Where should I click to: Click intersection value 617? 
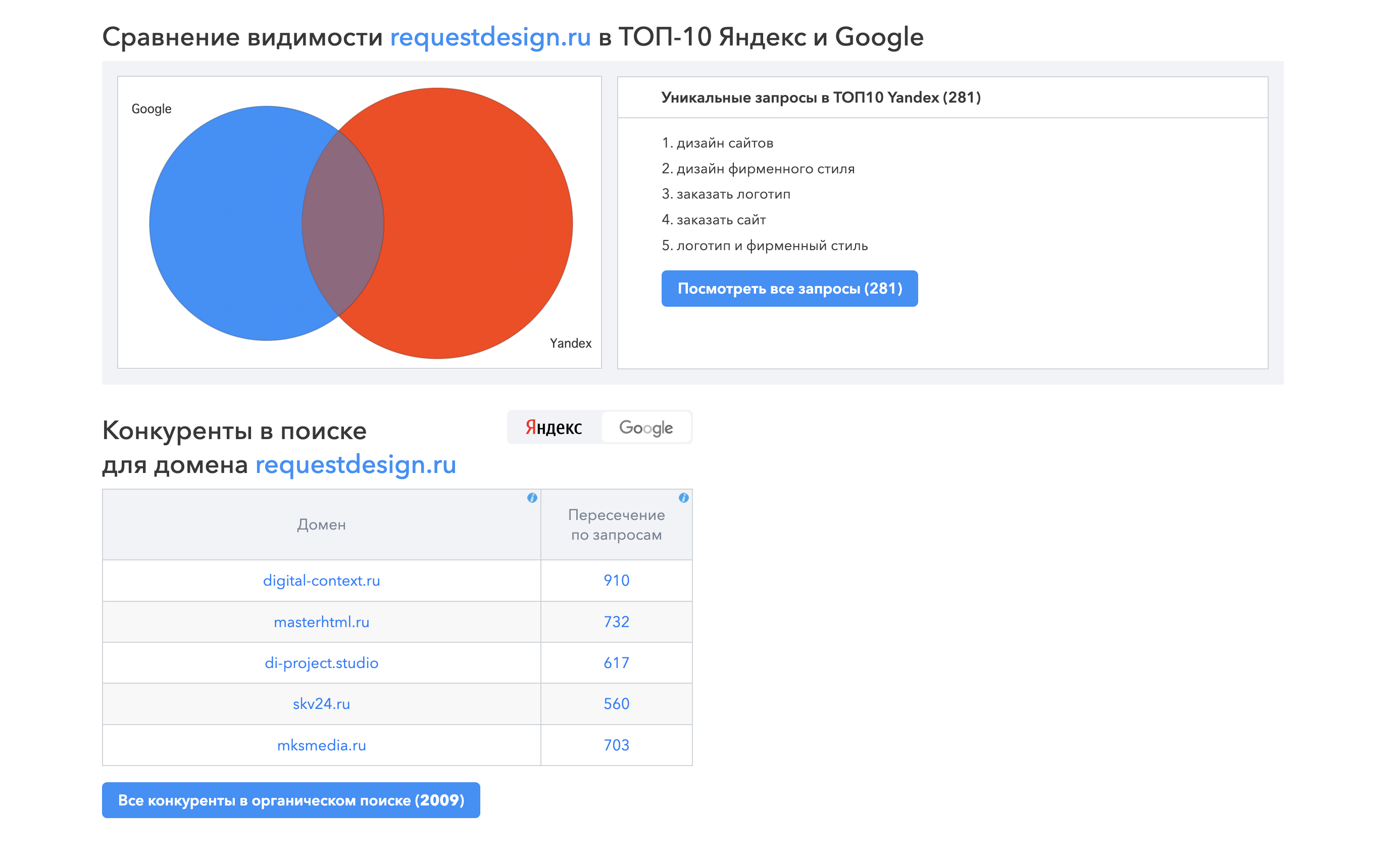pyautogui.click(x=616, y=663)
